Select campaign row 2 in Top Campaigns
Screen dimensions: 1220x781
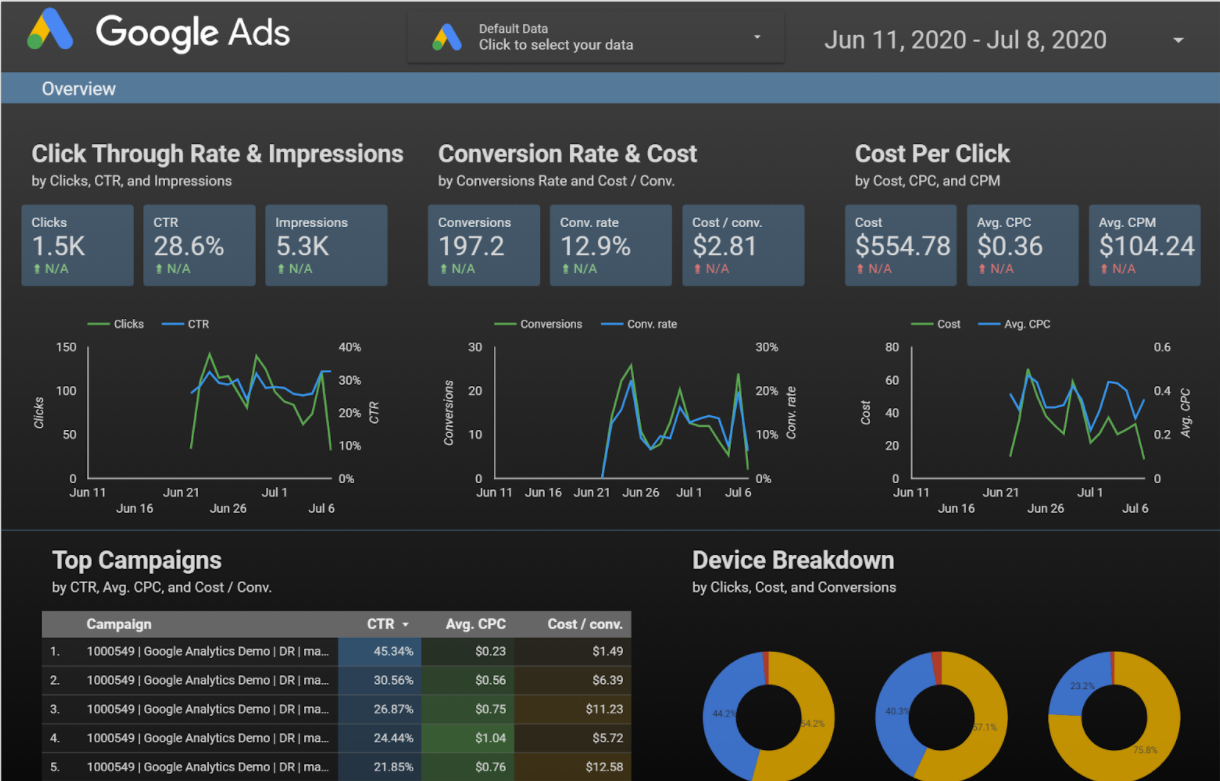(336, 680)
